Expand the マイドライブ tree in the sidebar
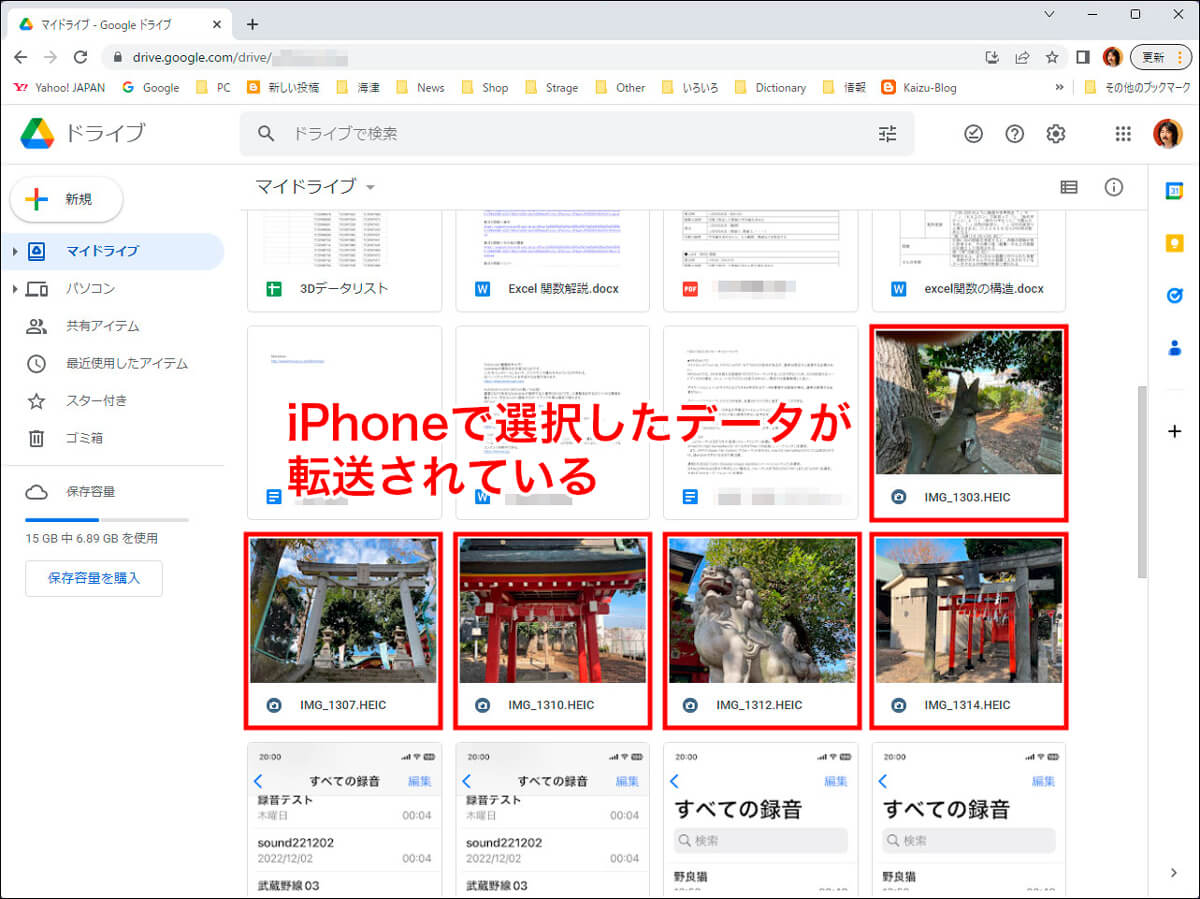1200x899 pixels. (14, 252)
